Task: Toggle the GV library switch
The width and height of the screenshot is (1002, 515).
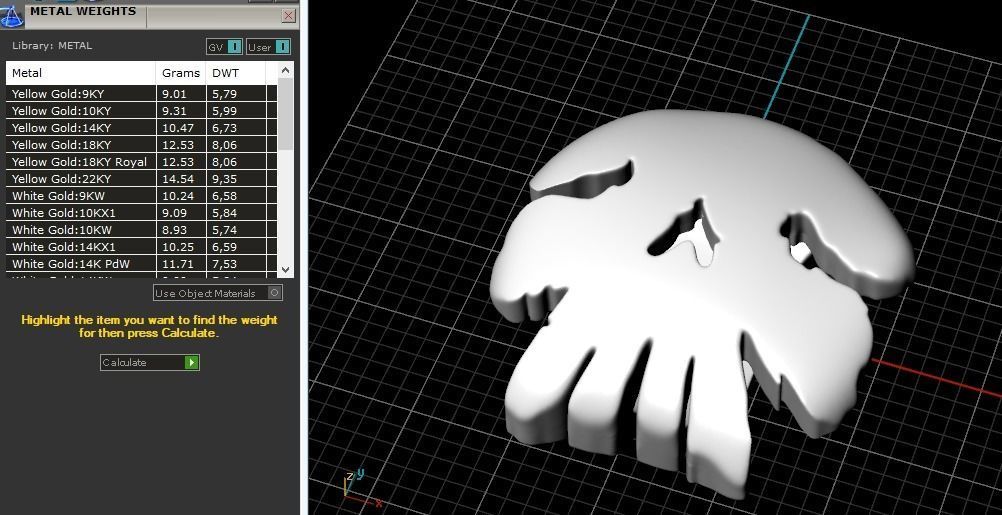Action: click(224, 47)
